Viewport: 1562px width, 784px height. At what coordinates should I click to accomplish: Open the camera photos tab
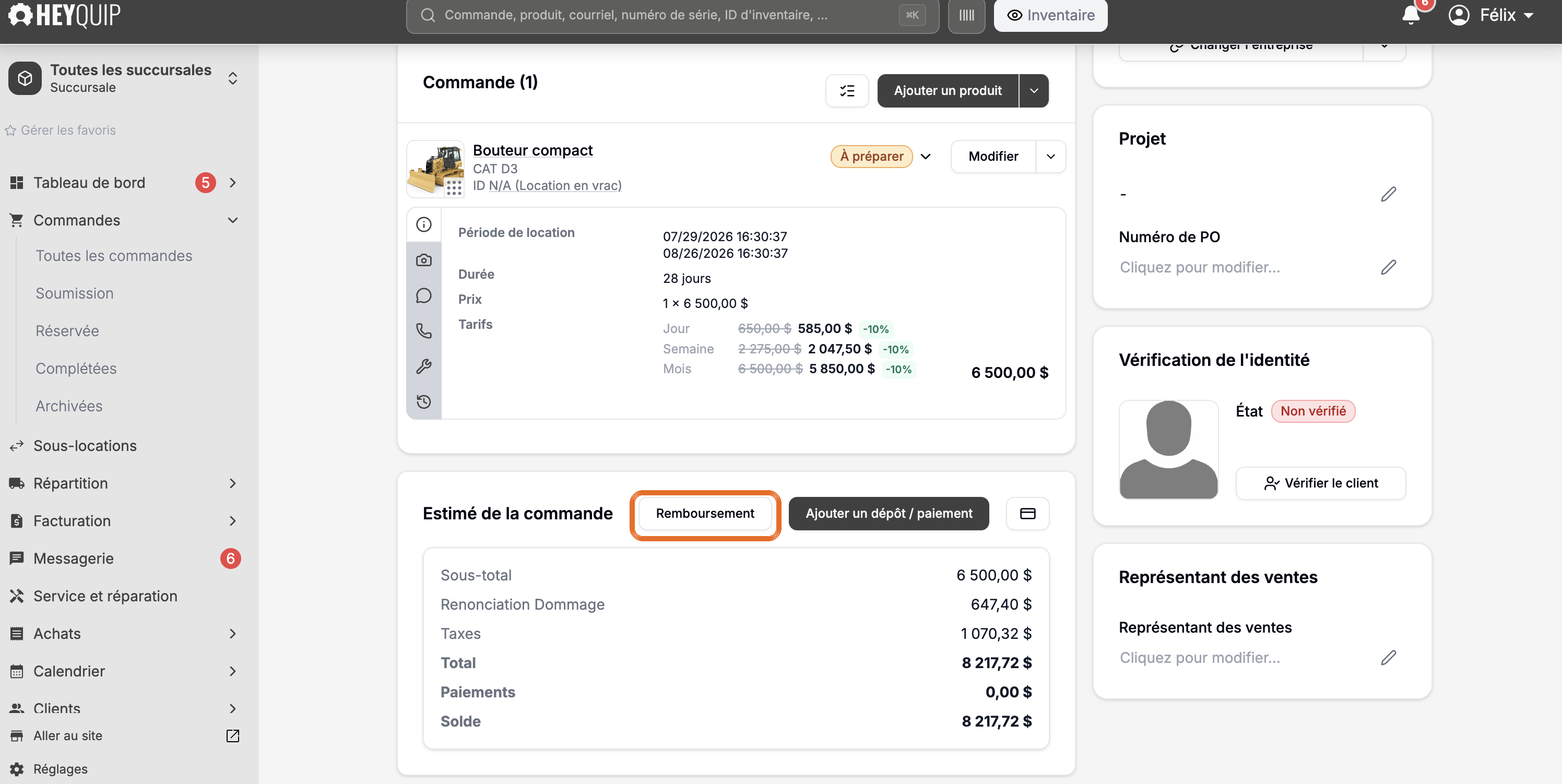pos(424,260)
